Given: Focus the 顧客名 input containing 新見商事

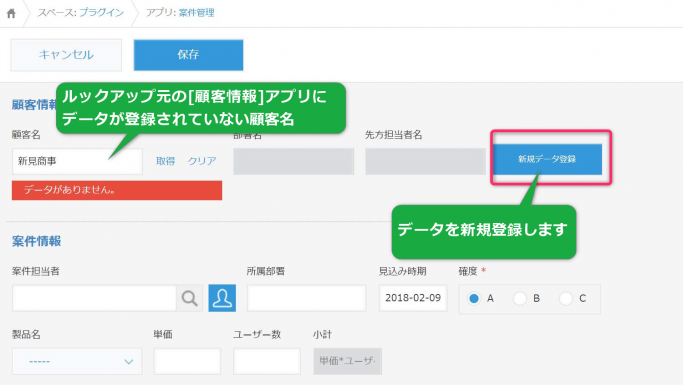Looking at the screenshot, I should pyautogui.click(x=77, y=161).
